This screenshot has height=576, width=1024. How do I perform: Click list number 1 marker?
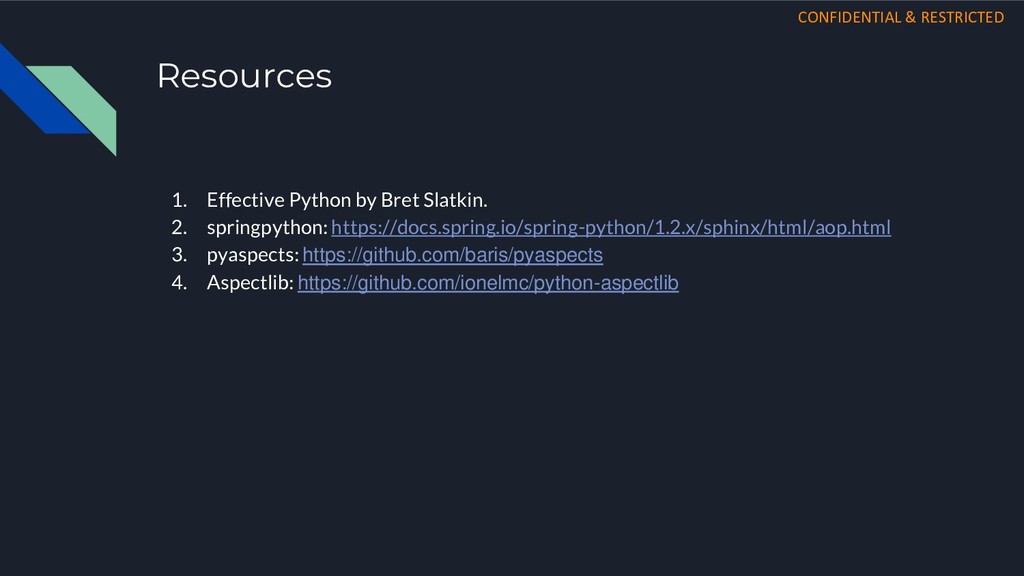179,200
